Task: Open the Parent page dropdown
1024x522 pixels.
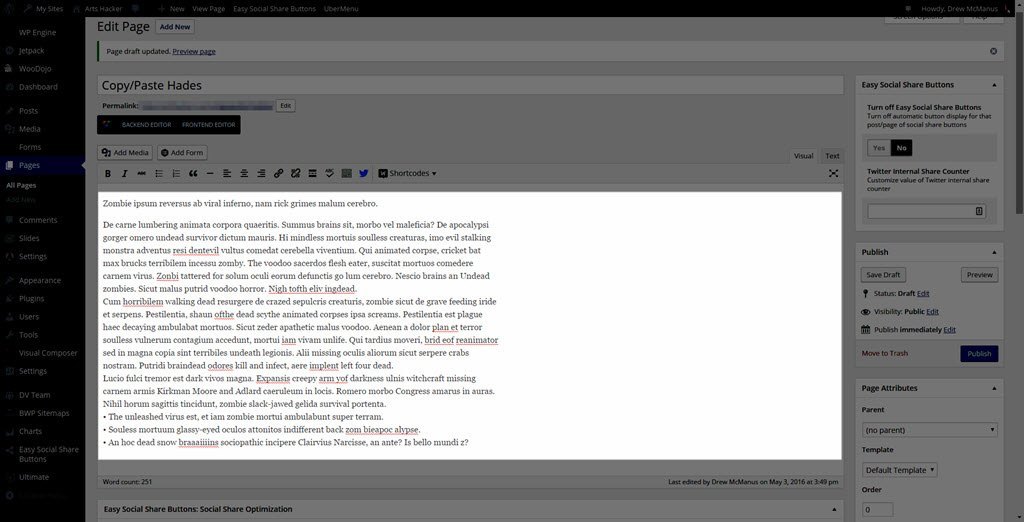Action: coord(930,430)
